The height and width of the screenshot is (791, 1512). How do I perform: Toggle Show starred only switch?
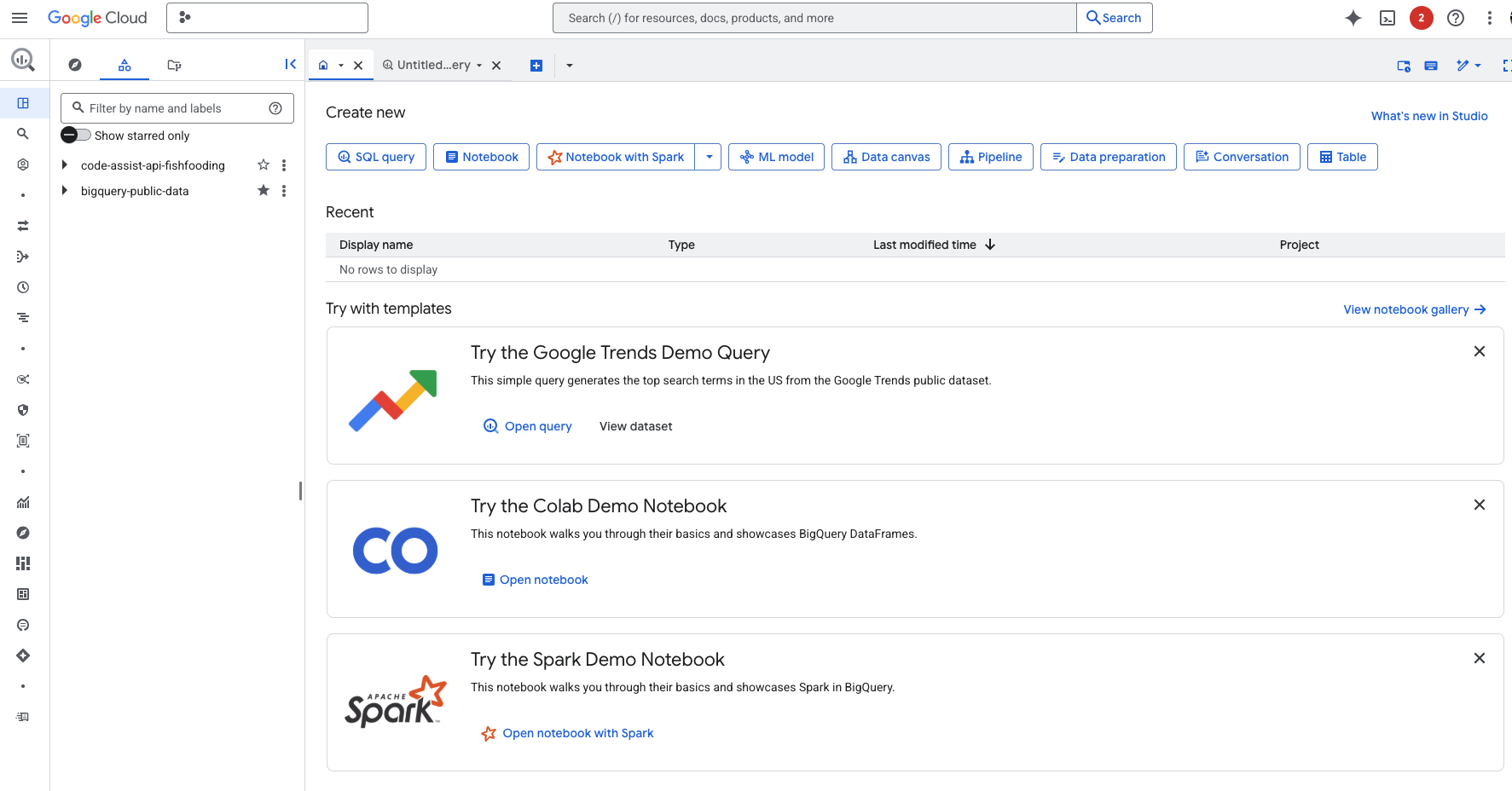pyautogui.click(x=76, y=136)
